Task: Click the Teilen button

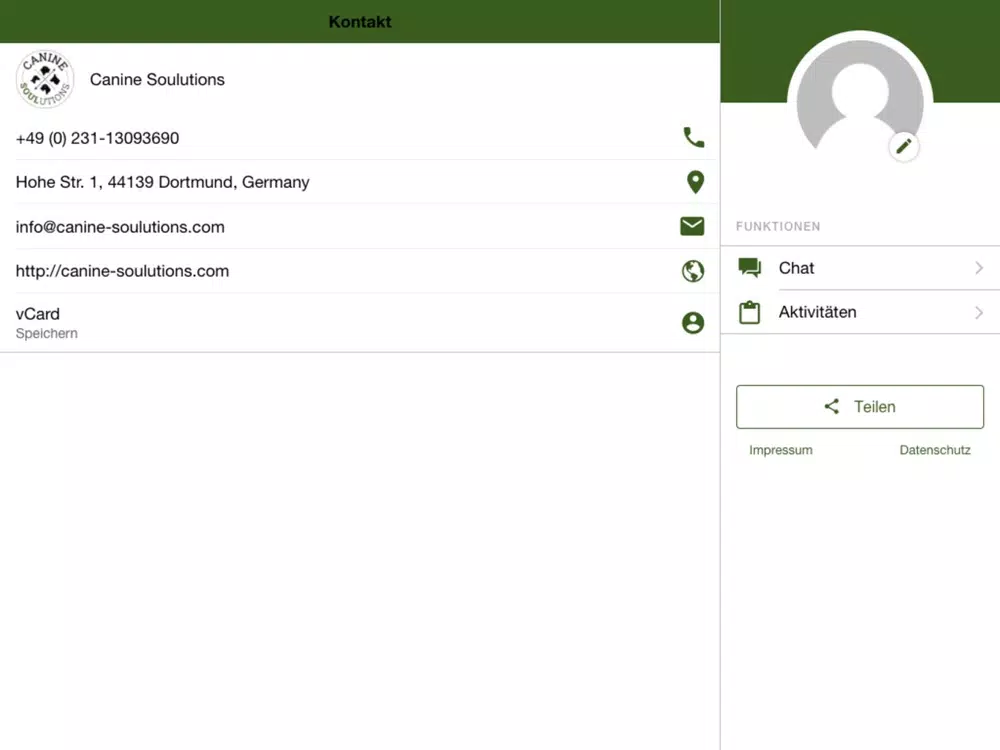Action: click(860, 407)
